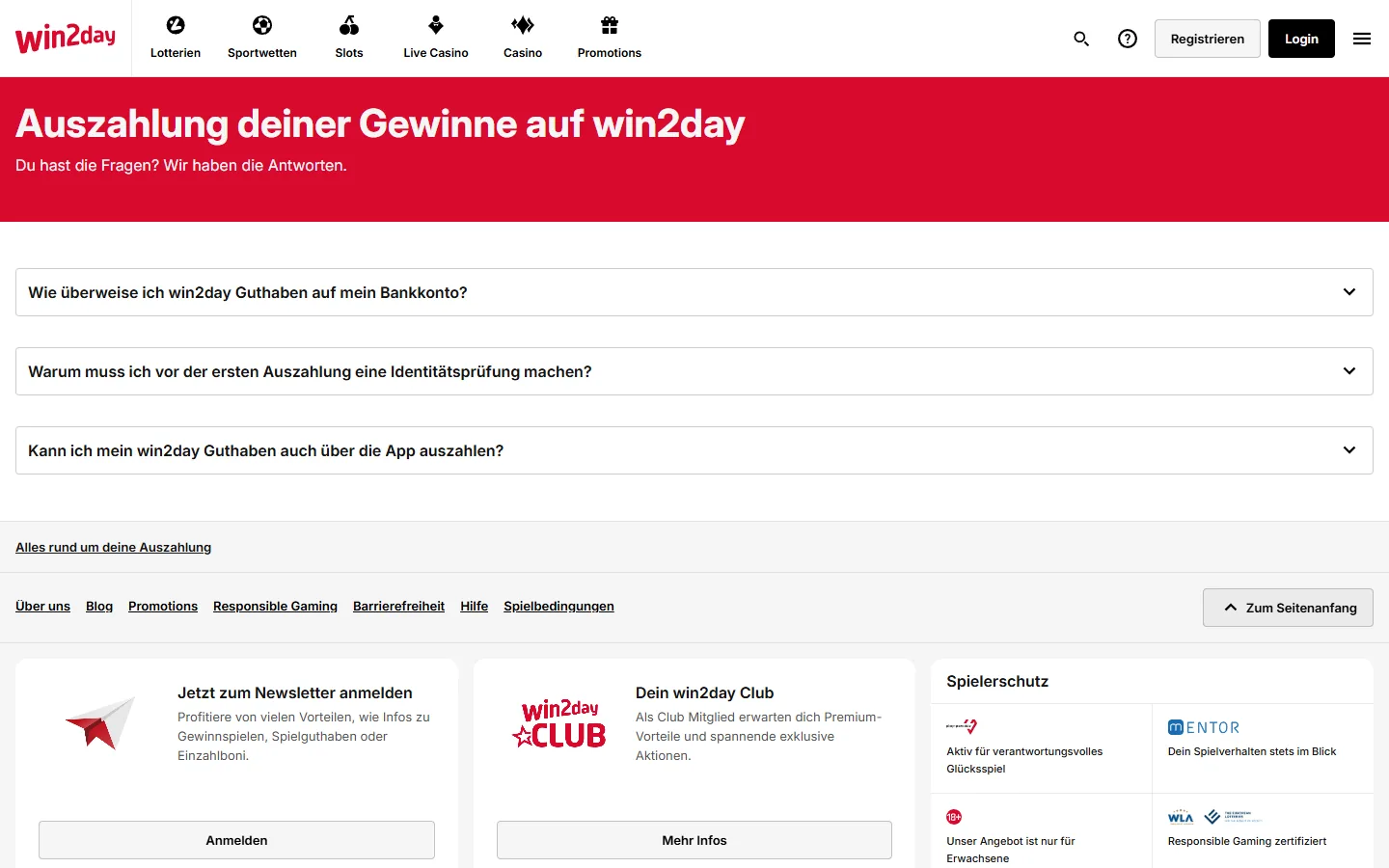Open the Lotterien clover icon
The image size is (1389, 868).
[x=176, y=25]
